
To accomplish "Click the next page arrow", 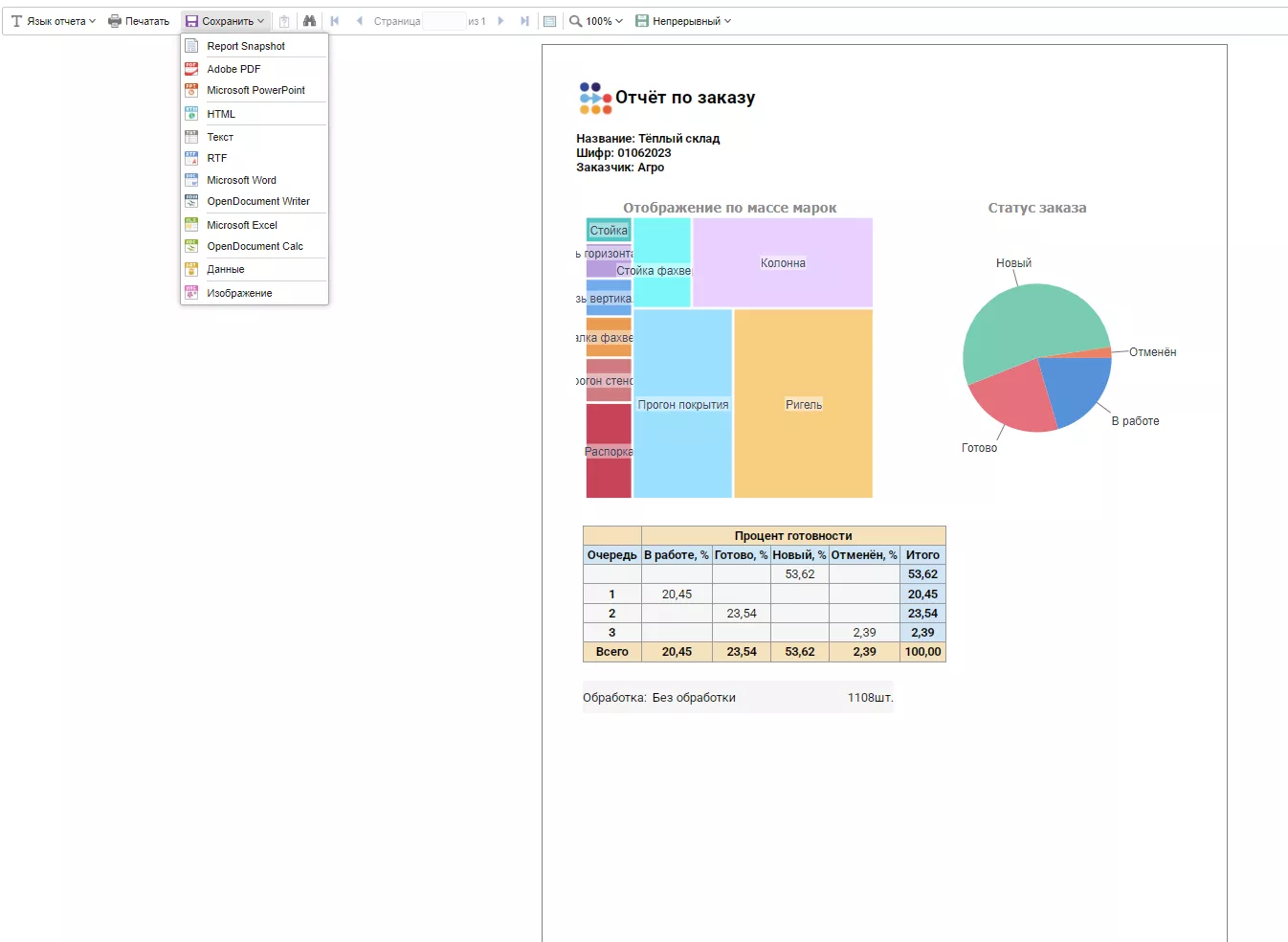I will coord(500,21).
